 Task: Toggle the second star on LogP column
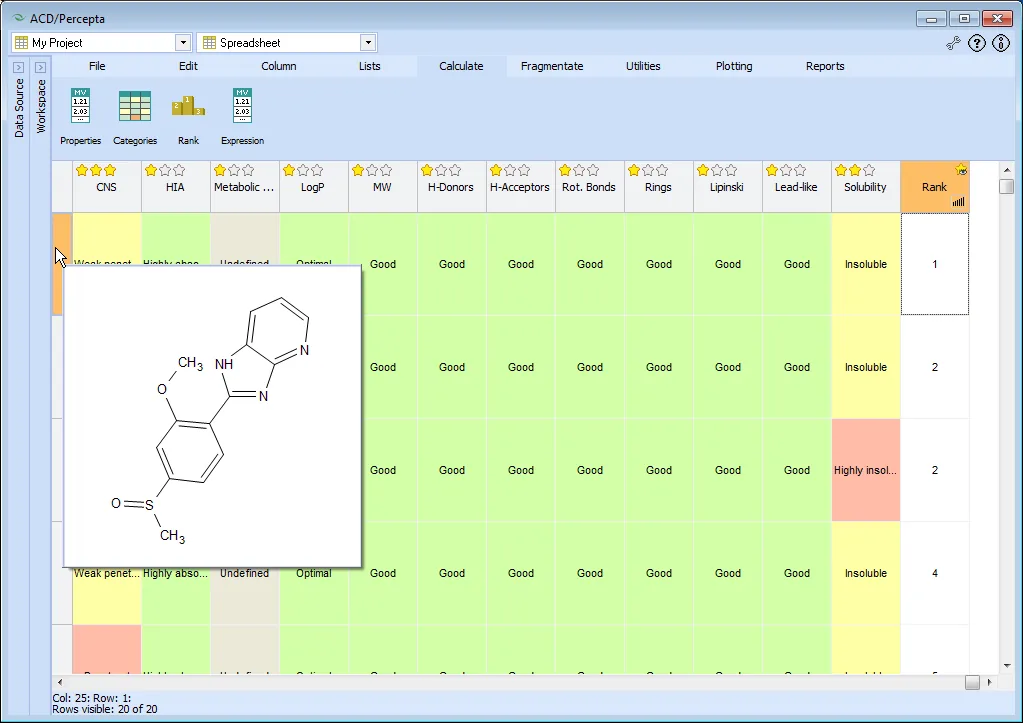click(303, 170)
